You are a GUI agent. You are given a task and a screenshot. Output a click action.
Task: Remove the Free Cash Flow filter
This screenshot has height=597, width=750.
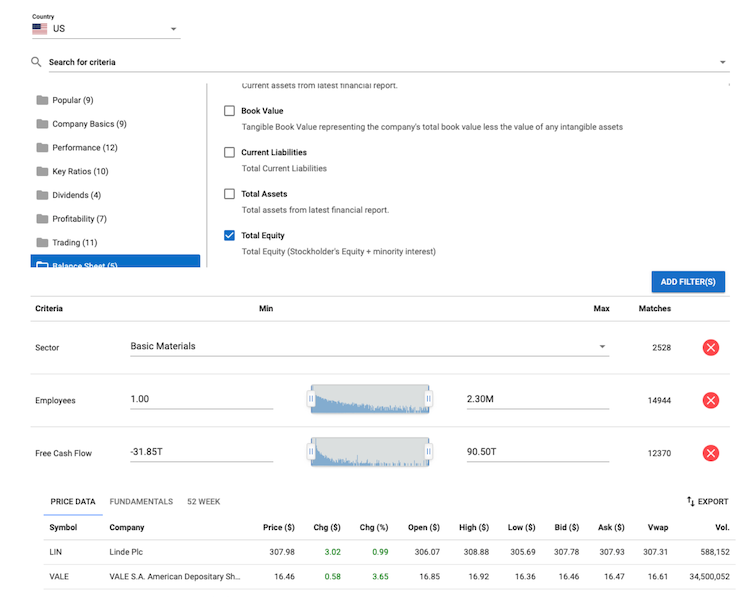[711, 453]
